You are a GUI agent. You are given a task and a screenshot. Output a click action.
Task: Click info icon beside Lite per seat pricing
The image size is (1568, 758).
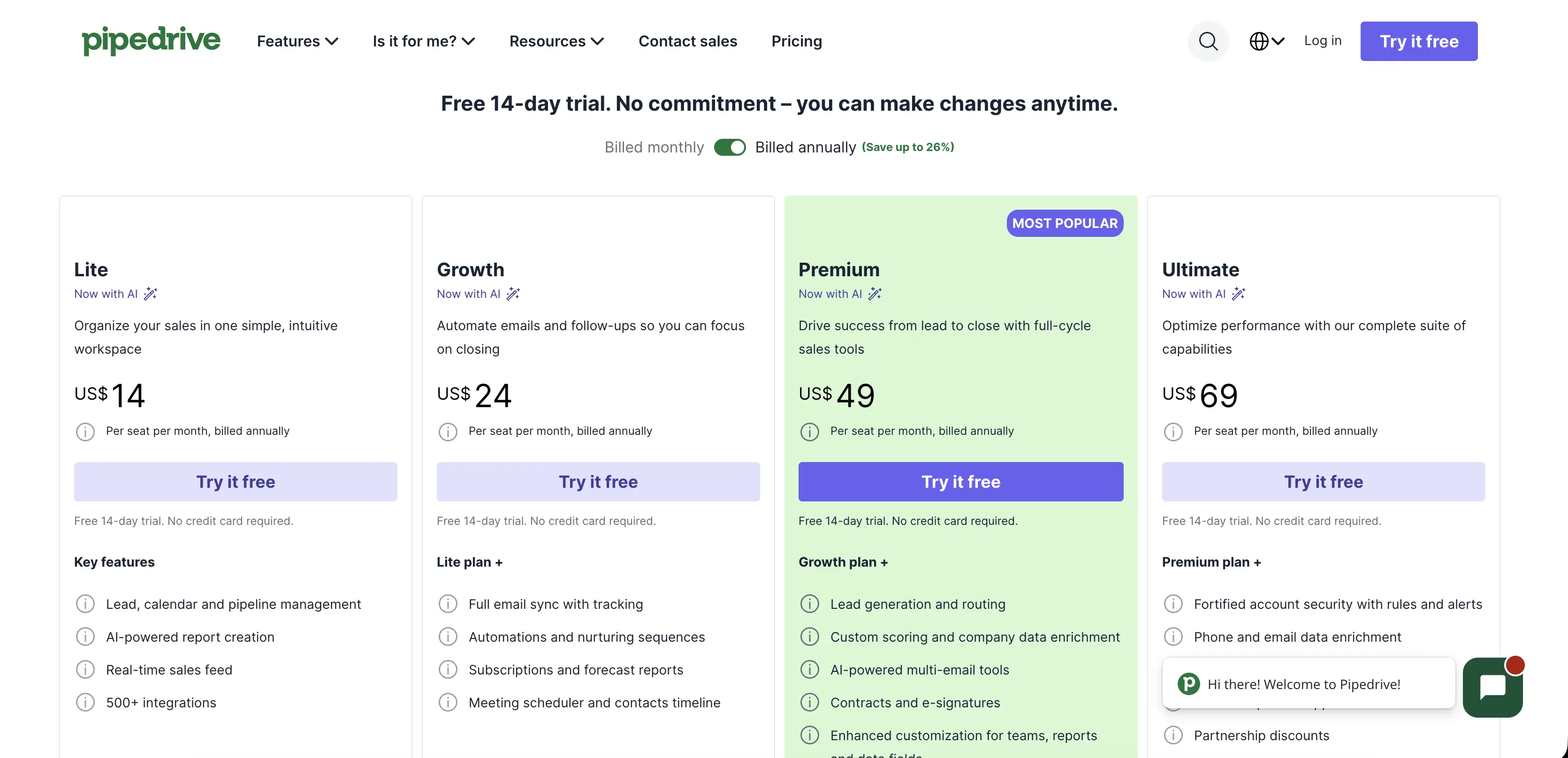[85, 432]
